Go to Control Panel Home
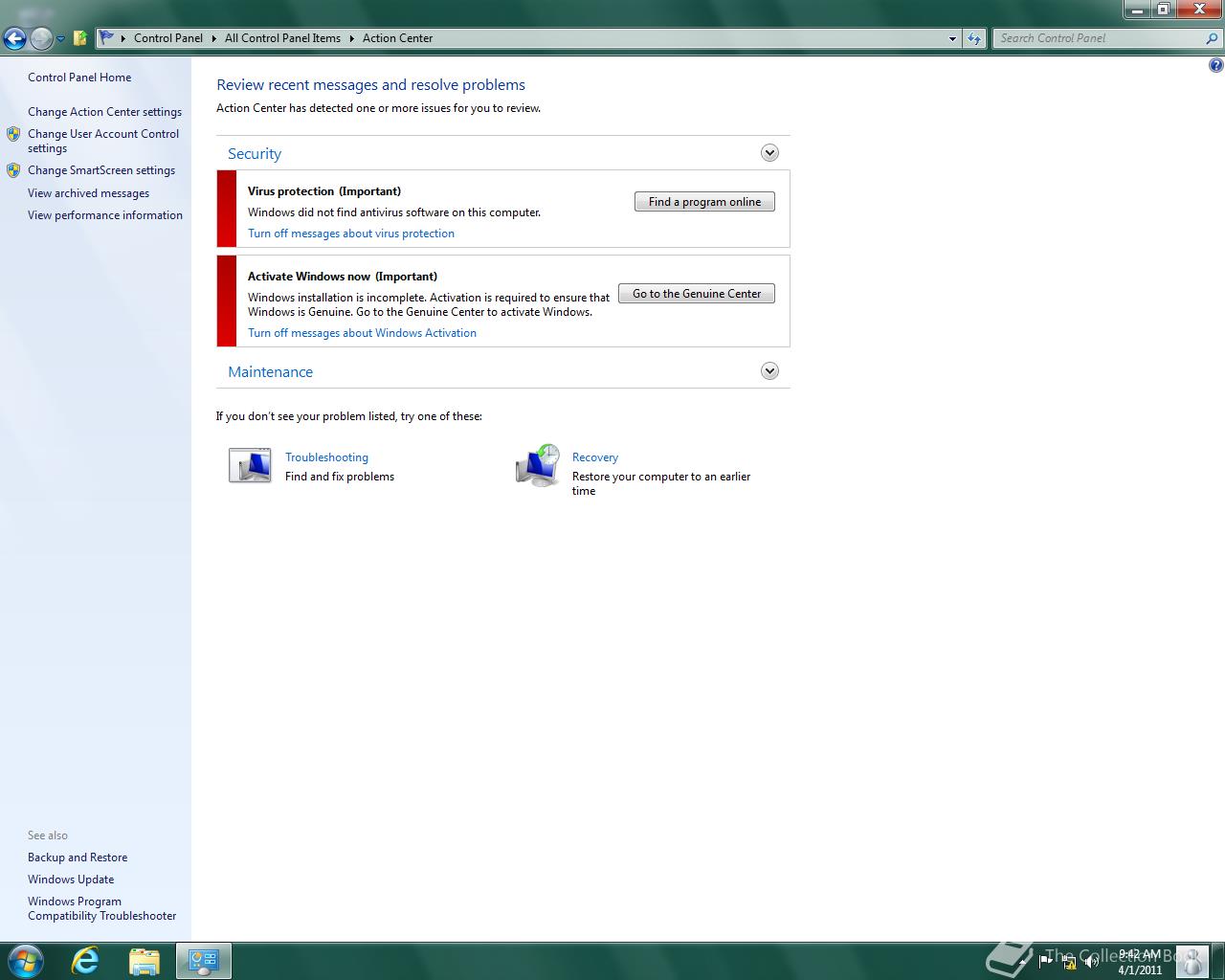This screenshot has width=1225, height=980. 79,78
